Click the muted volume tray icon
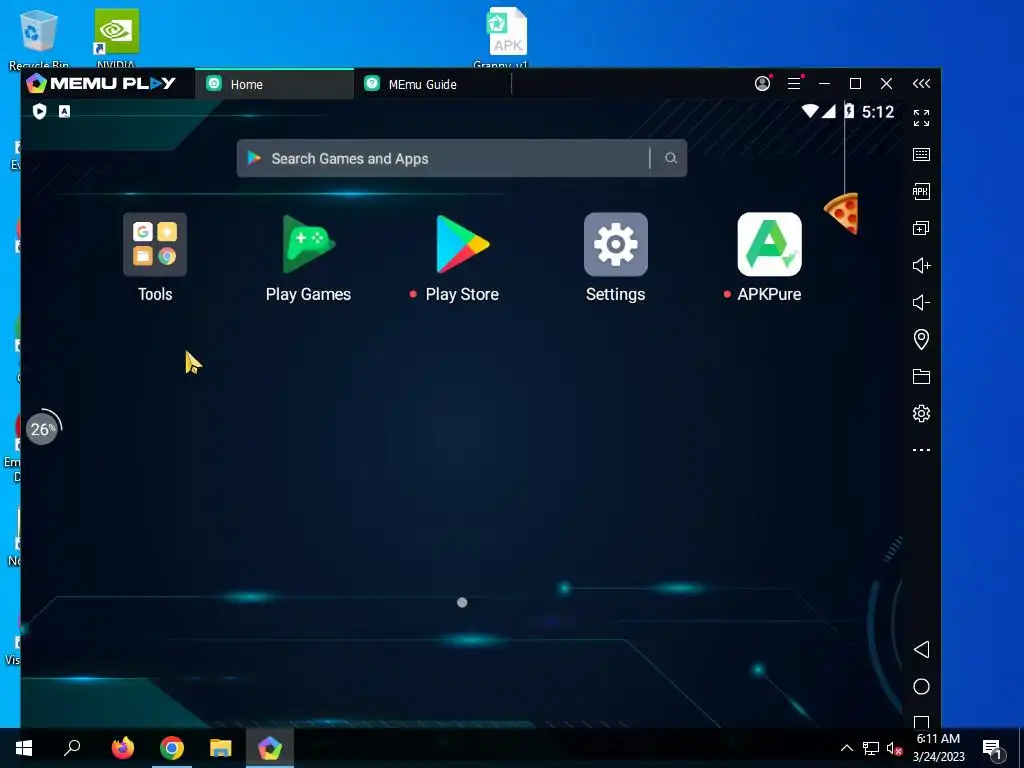 tap(894, 748)
